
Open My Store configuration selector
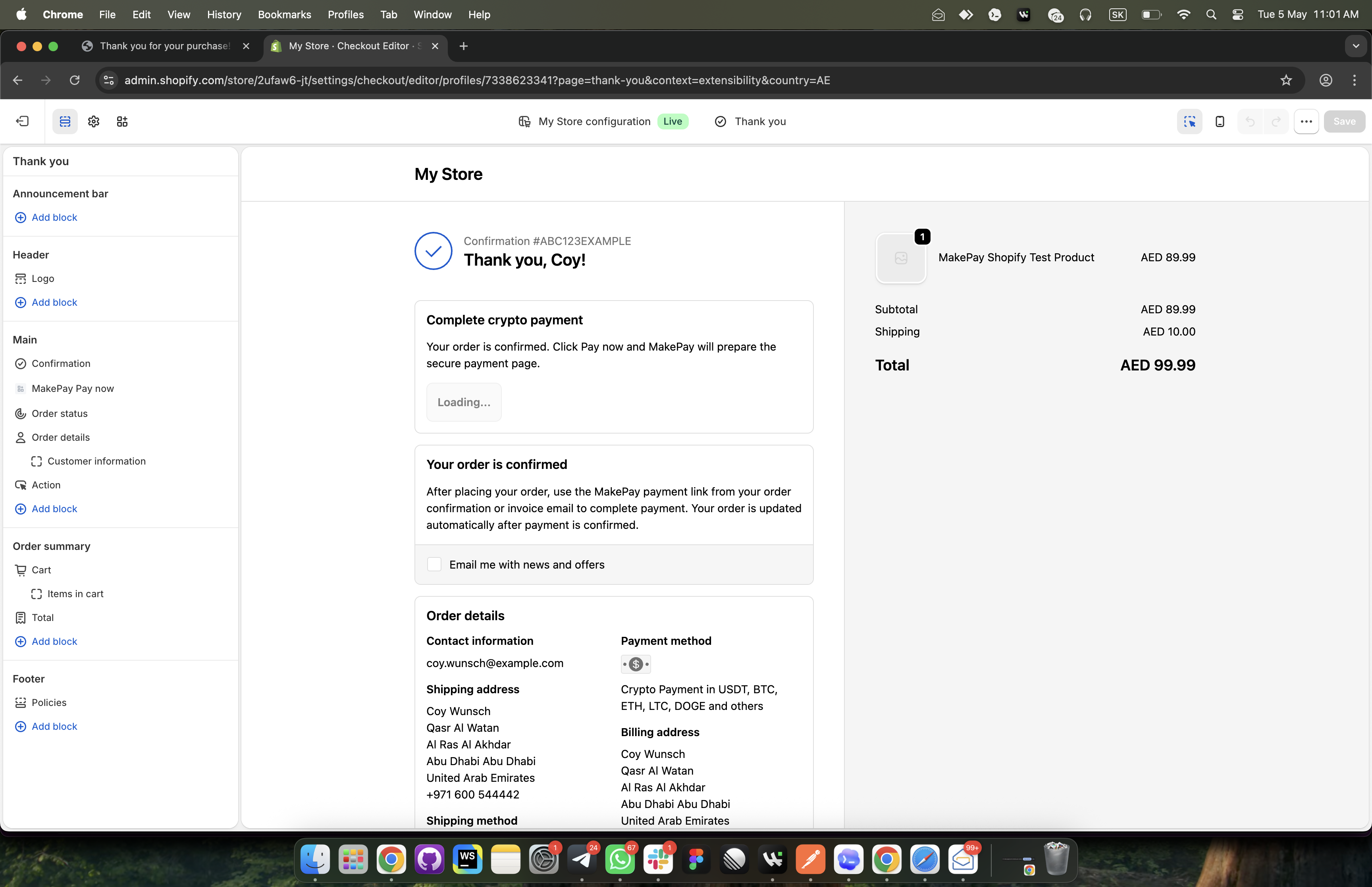pos(603,121)
